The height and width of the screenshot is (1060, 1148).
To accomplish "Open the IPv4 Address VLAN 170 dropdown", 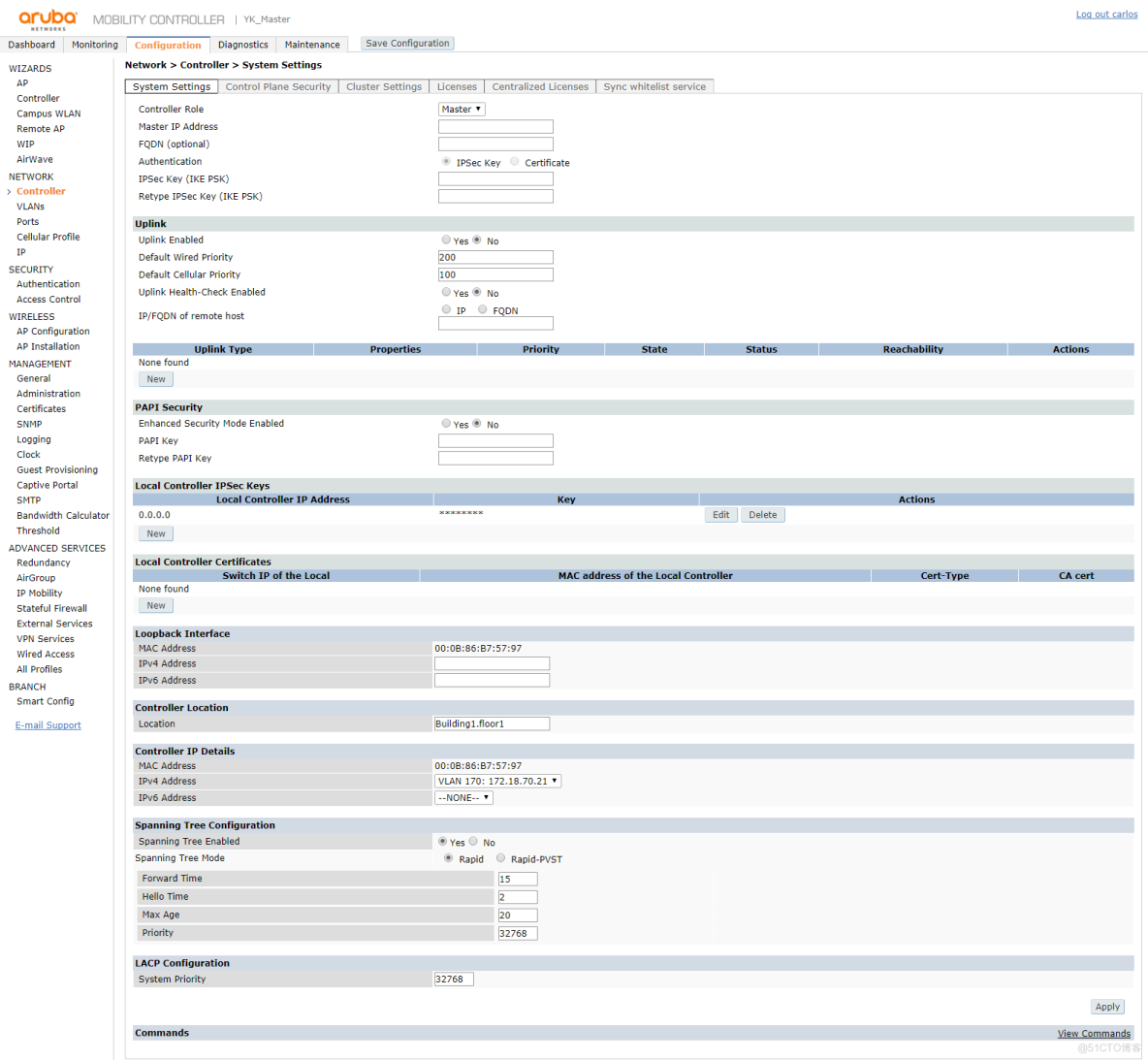I will (x=497, y=782).
